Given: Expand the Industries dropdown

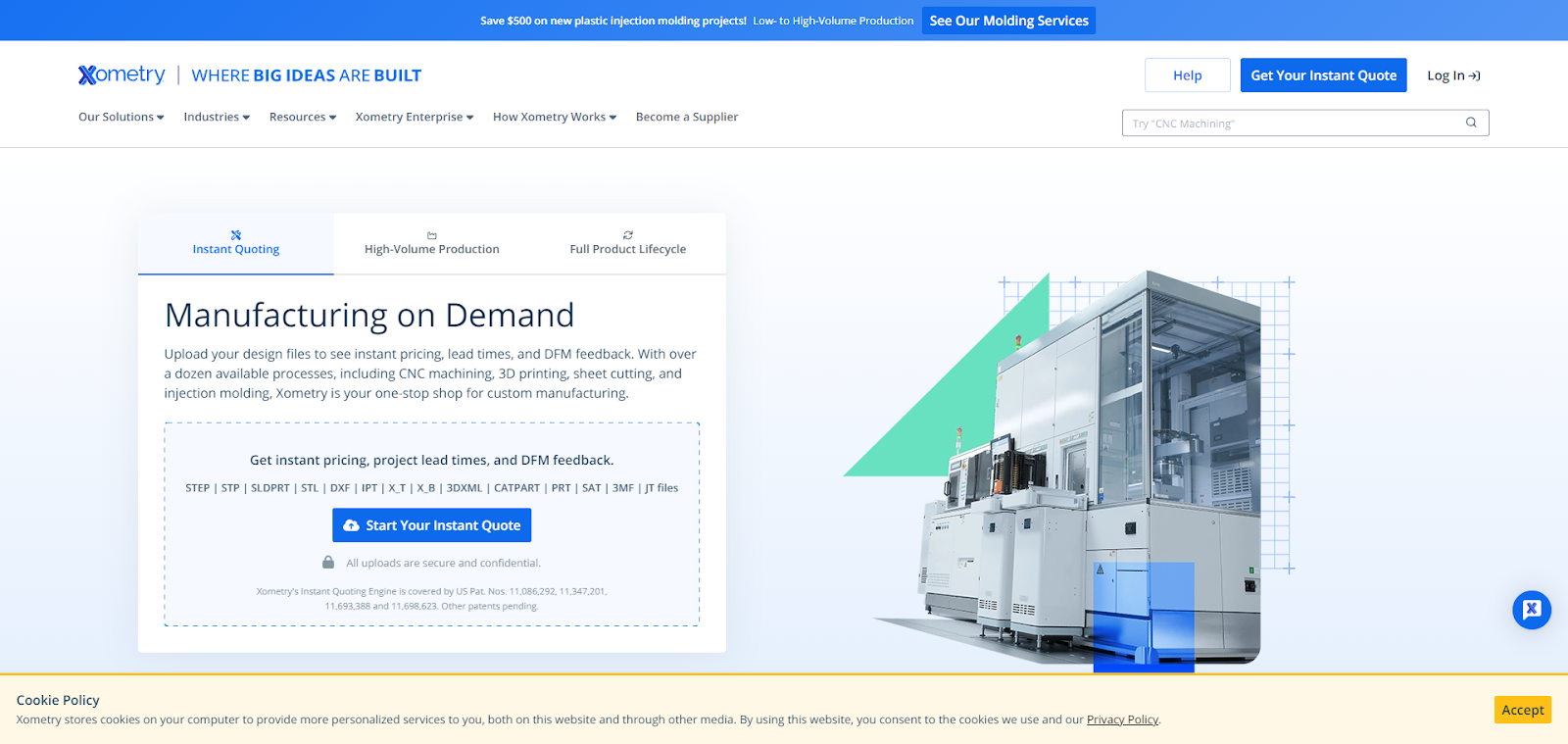Looking at the screenshot, I should tap(217, 117).
